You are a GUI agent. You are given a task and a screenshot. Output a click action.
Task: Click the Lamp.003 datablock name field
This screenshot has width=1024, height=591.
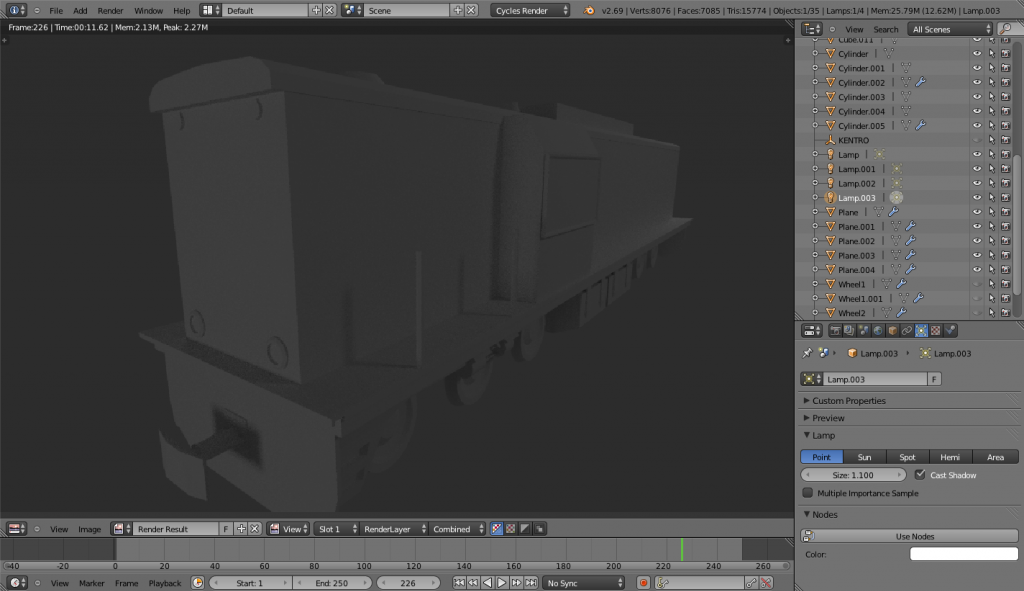pyautogui.click(x=874, y=379)
